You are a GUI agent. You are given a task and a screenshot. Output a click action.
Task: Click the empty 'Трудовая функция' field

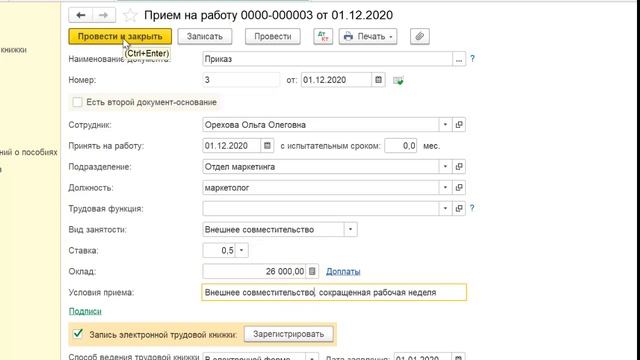click(320, 209)
